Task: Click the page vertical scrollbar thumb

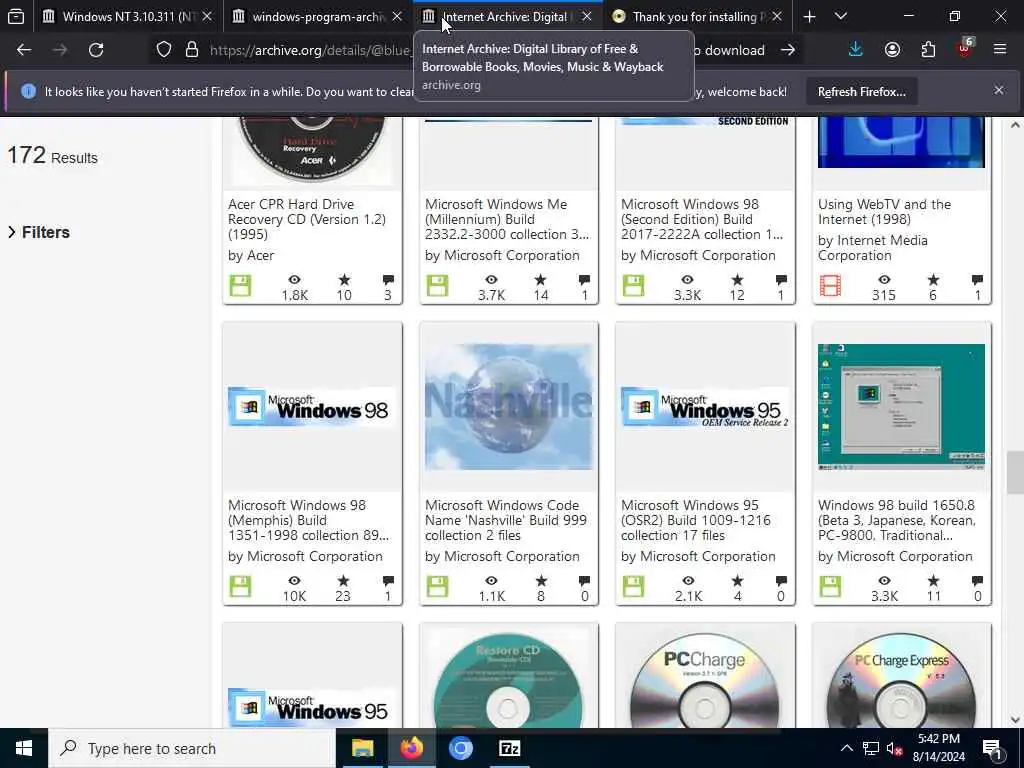Action: pyautogui.click(x=1015, y=472)
